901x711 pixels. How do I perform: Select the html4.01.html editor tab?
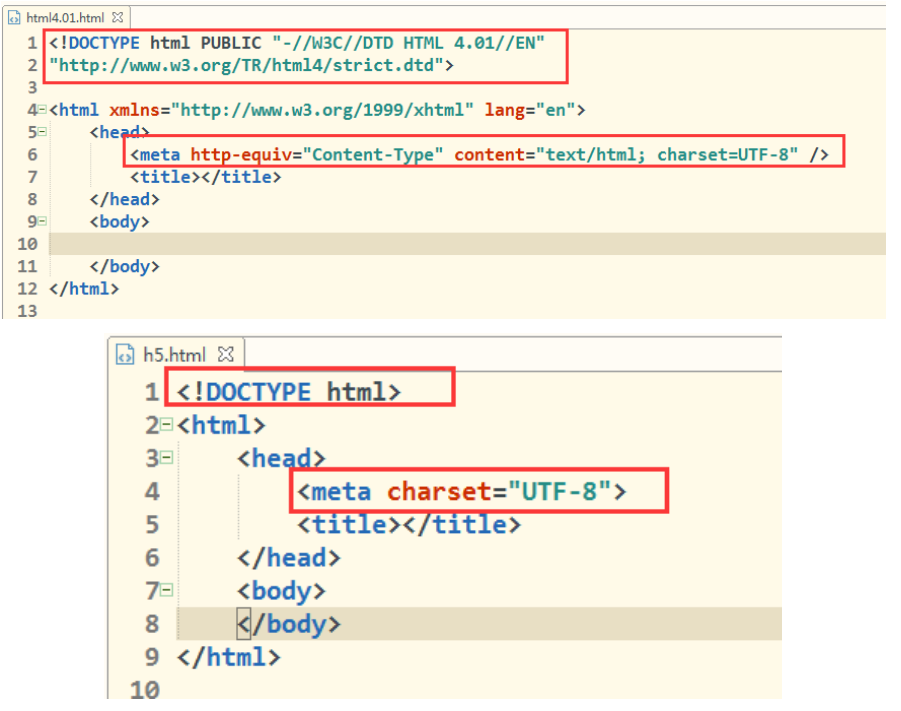(66, 18)
